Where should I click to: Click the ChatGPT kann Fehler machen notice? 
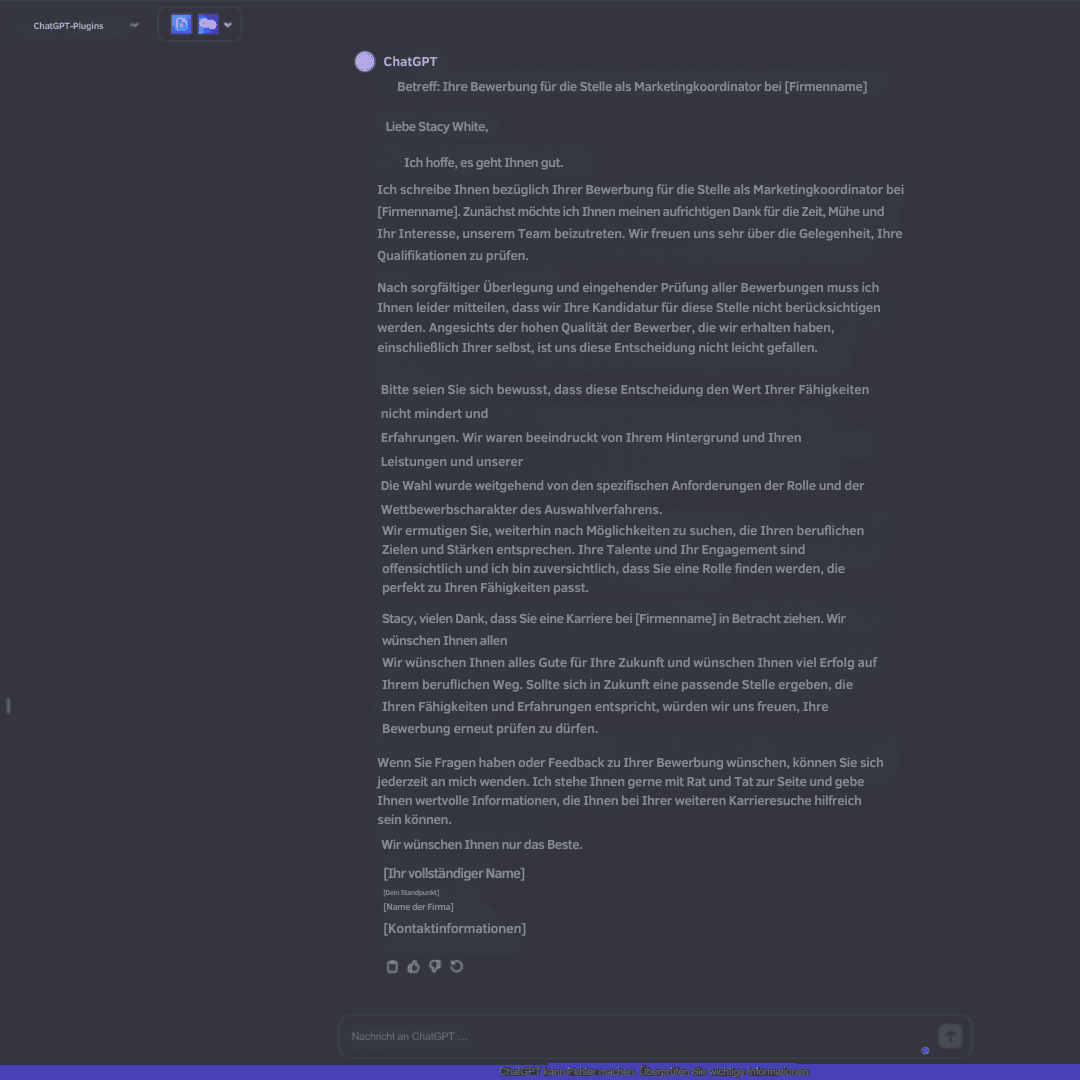tap(654, 1072)
